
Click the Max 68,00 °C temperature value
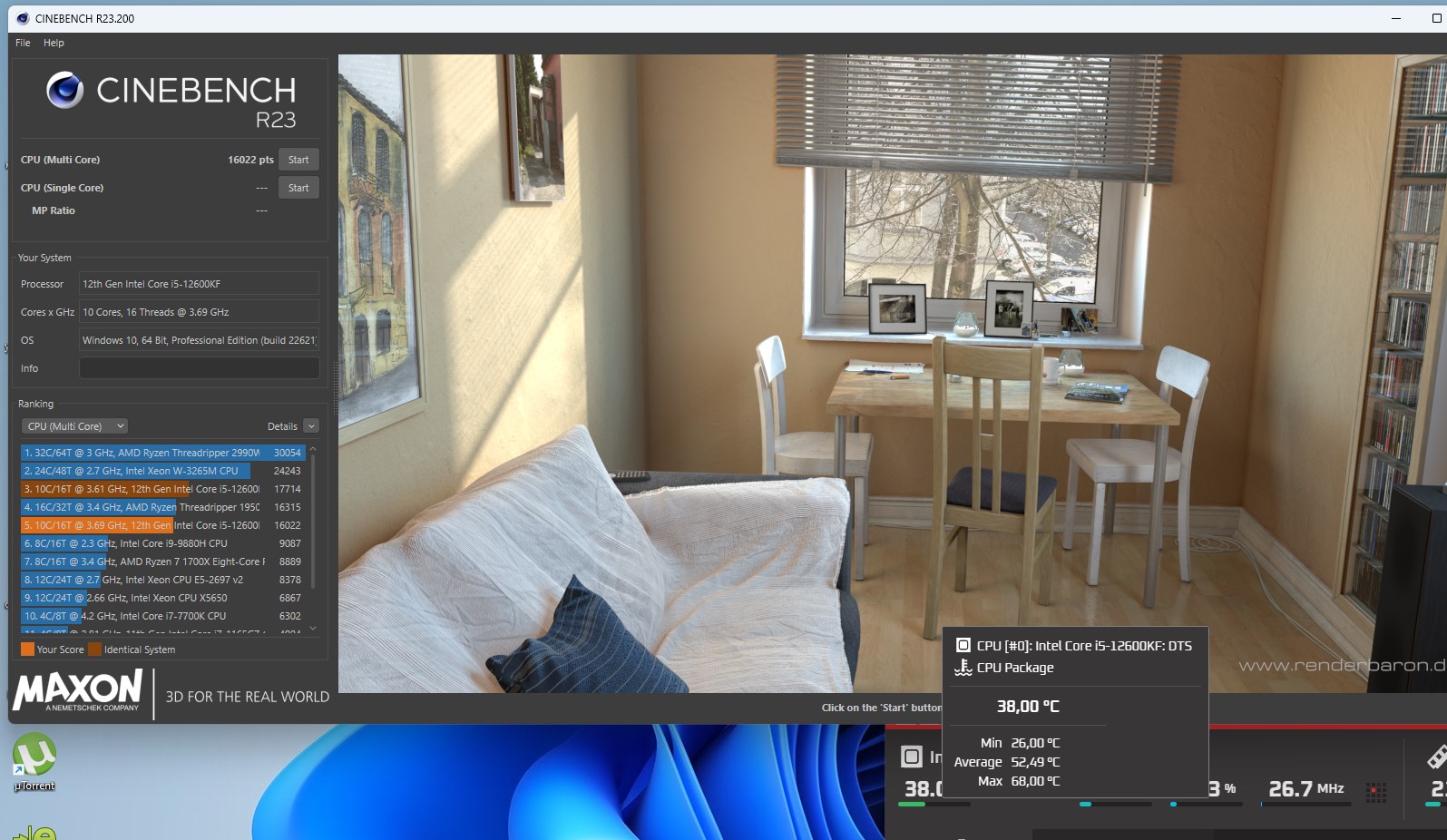coord(1035,781)
